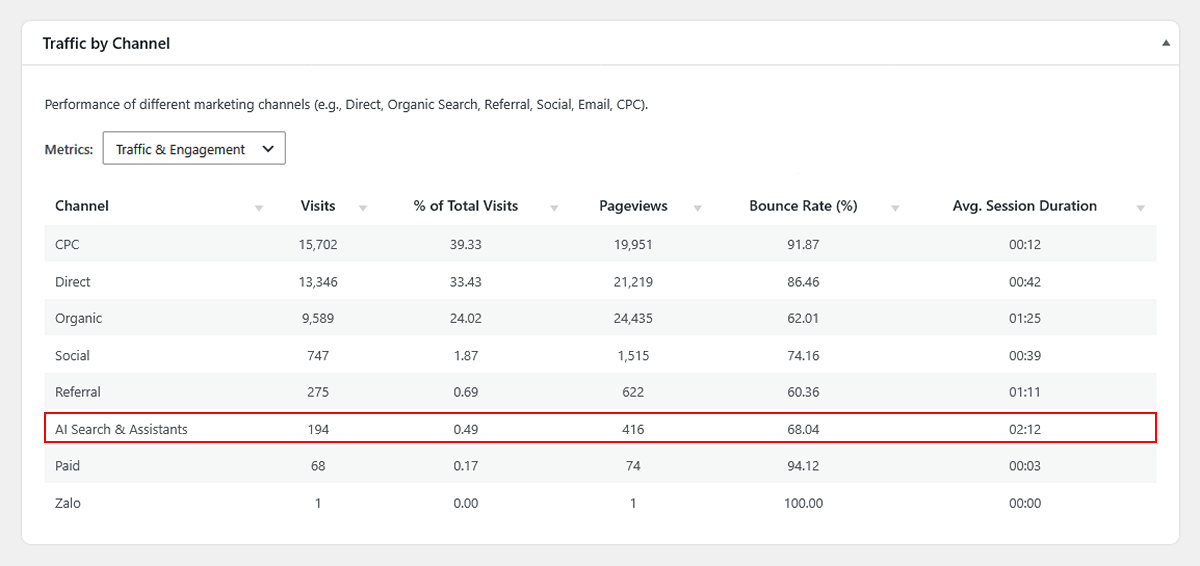Image resolution: width=1200 pixels, height=566 pixels.
Task: Click the Visits column header
Action: point(318,206)
